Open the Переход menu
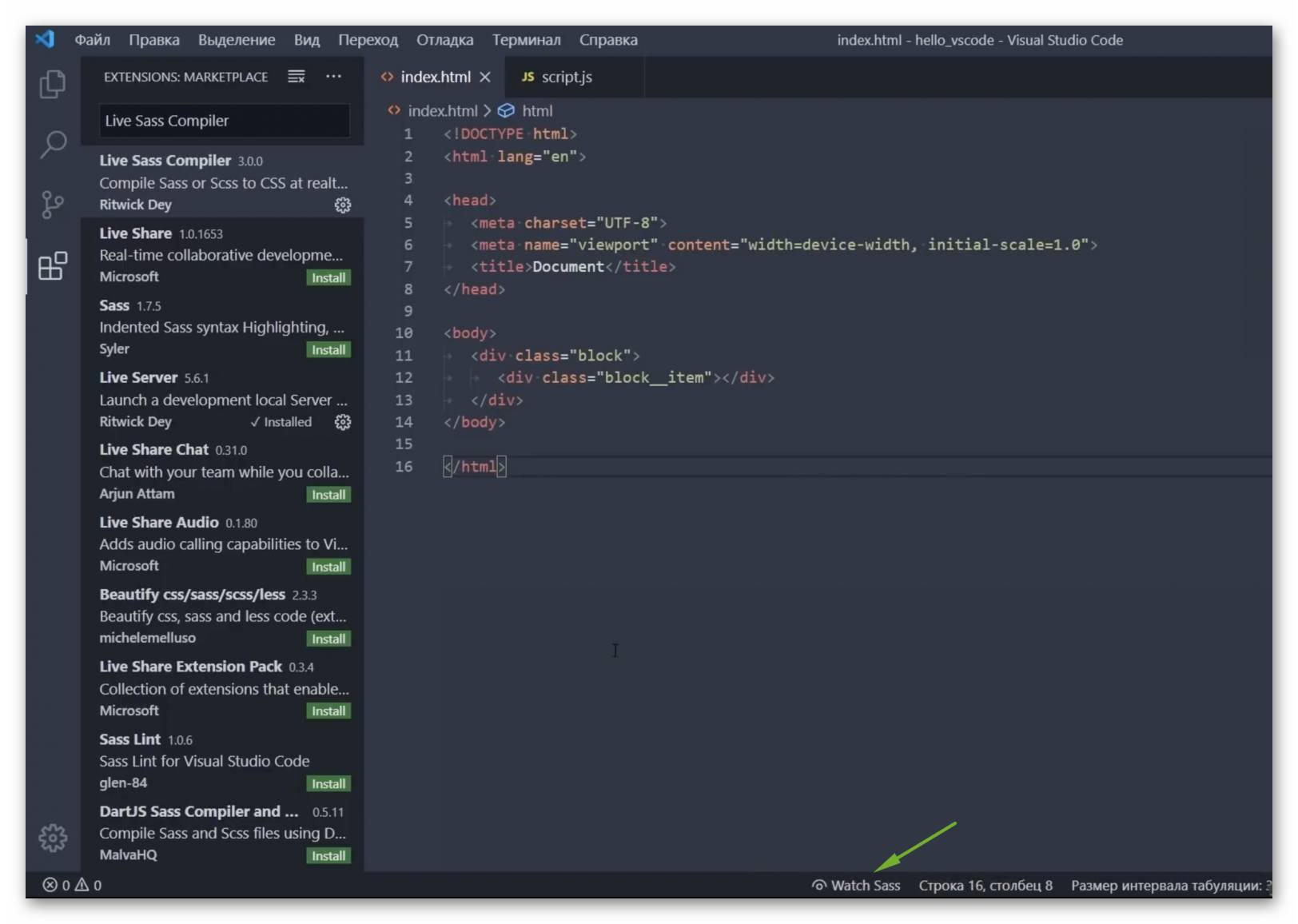This screenshot has width=1298, height=924. pyautogui.click(x=368, y=40)
